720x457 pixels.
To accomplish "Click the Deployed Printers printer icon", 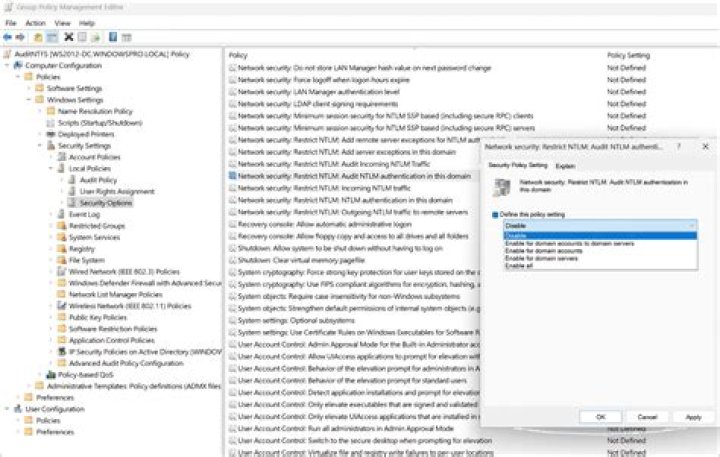I will click(51, 134).
